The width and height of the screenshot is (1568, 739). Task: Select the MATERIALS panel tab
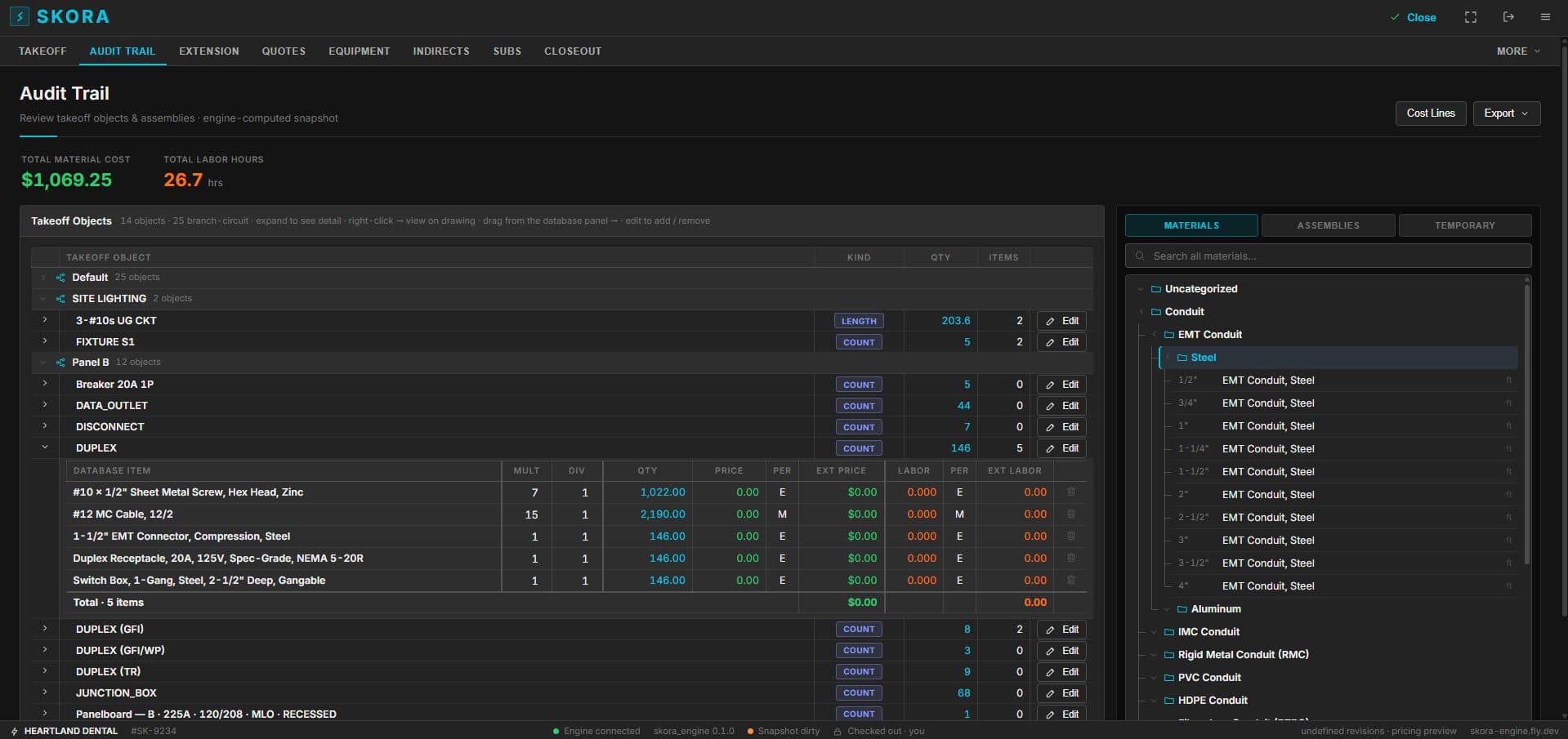[1191, 225]
